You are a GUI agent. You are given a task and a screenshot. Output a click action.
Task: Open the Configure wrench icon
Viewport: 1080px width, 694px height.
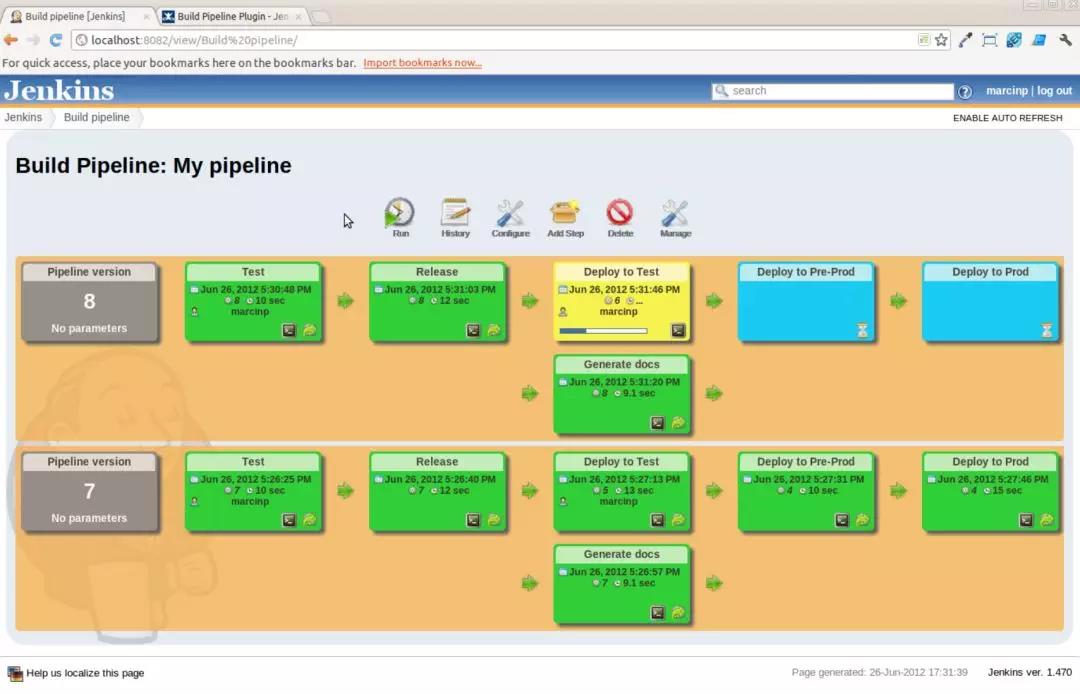tap(510, 213)
